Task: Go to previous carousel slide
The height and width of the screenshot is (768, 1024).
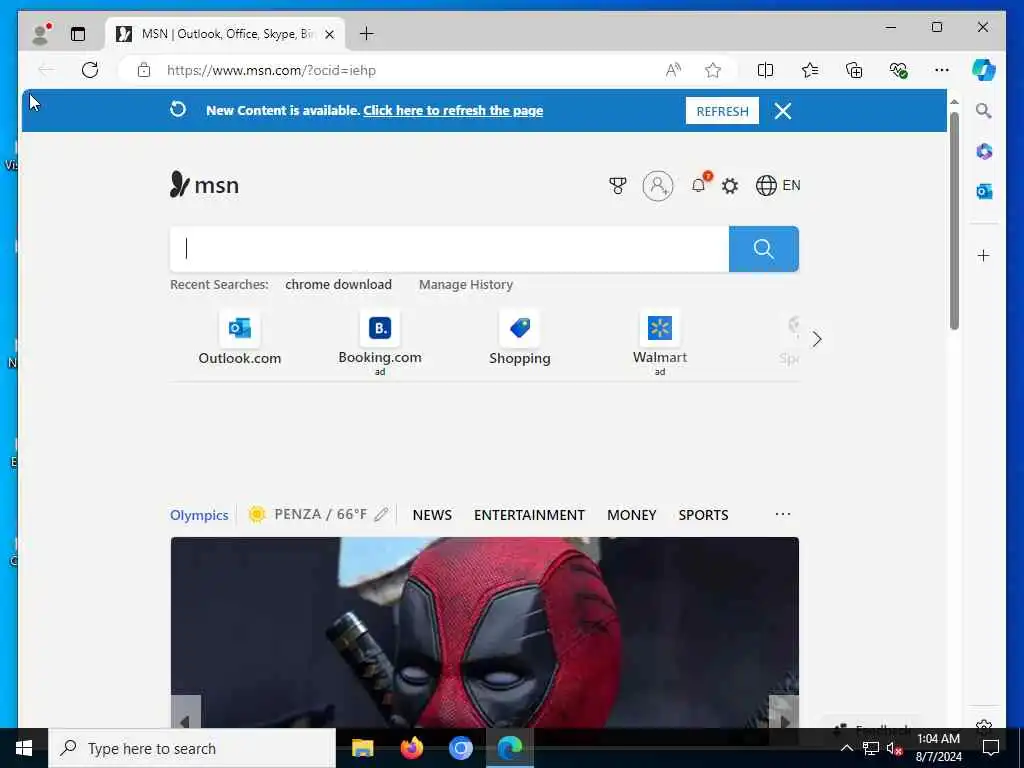Action: [x=185, y=713]
